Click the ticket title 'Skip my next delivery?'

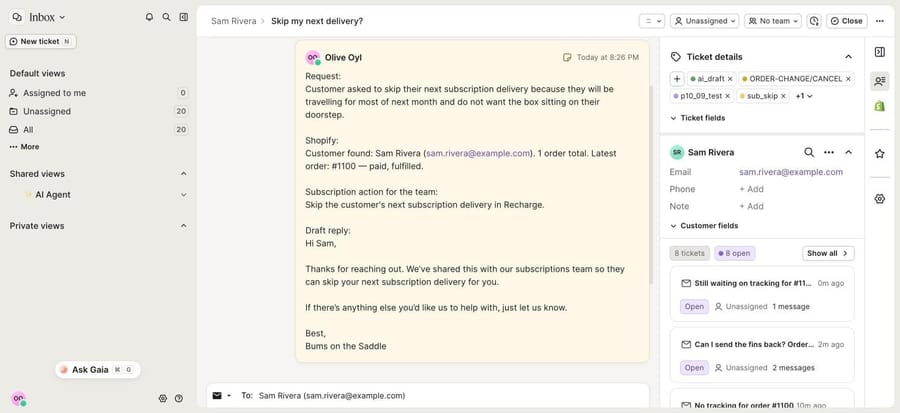click(317, 21)
